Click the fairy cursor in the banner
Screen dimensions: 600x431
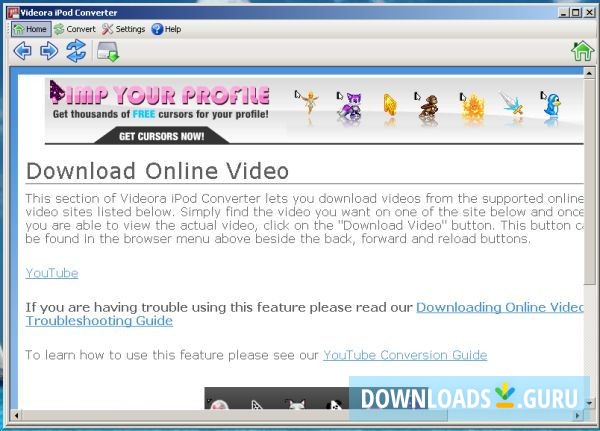308,102
